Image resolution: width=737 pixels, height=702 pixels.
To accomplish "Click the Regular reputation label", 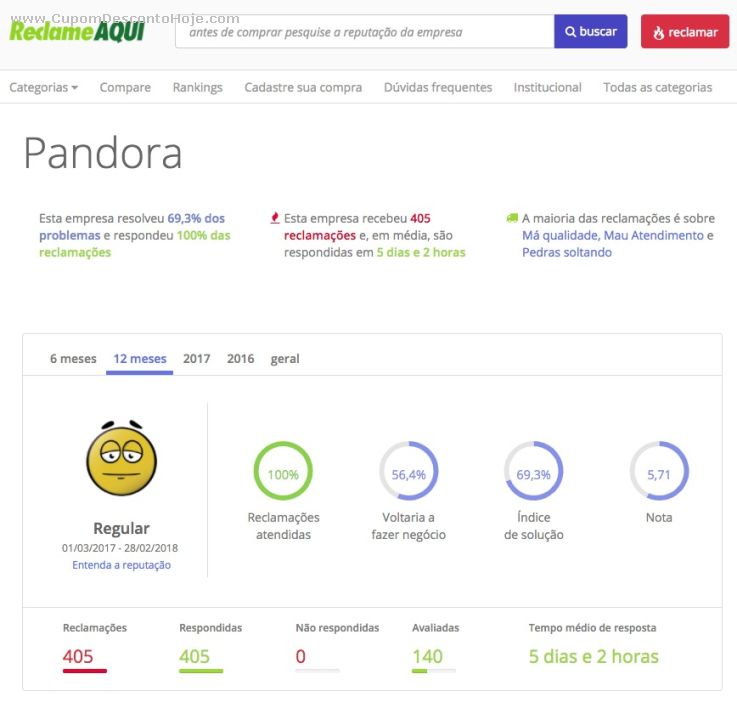I will 121,528.
